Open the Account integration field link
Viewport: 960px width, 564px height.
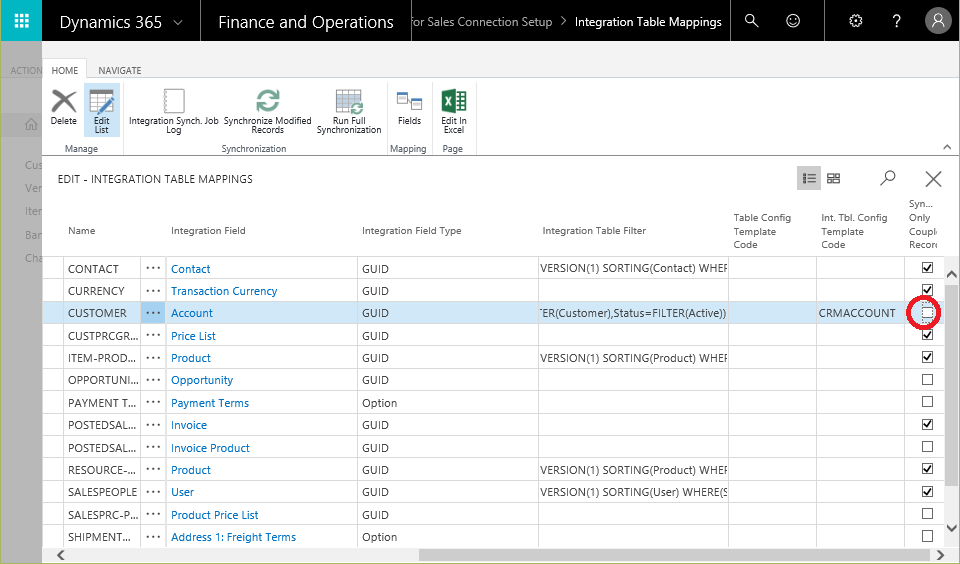[x=192, y=313]
